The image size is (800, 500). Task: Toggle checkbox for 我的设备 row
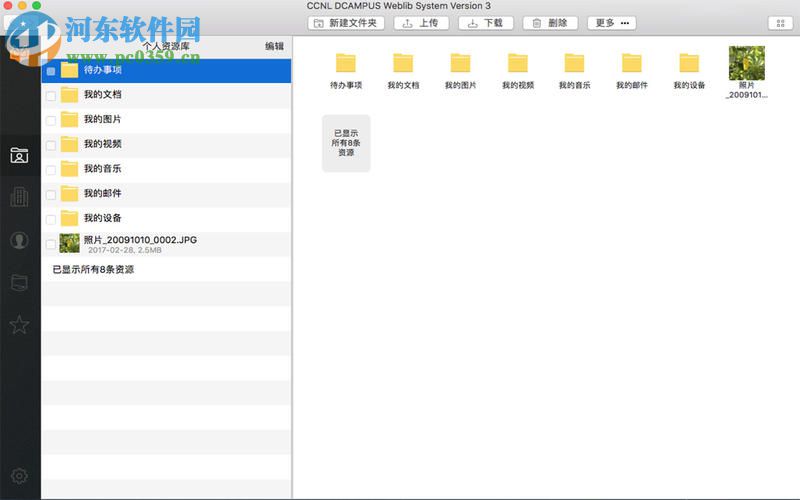pos(51,219)
